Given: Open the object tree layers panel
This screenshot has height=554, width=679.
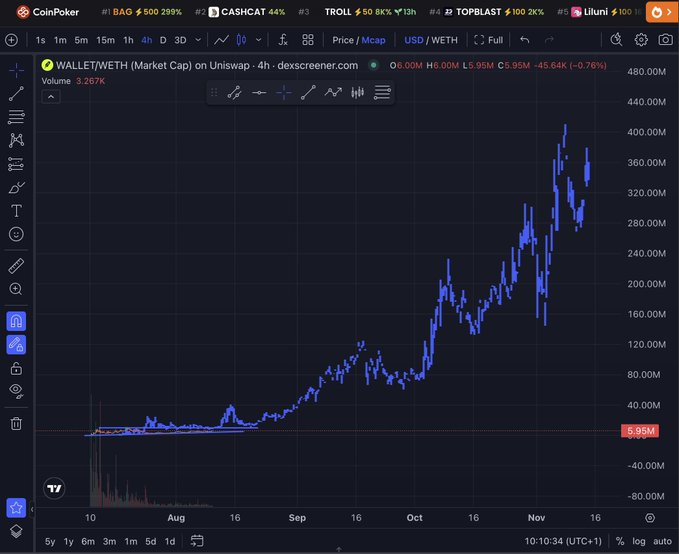Looking at the screenshot, I should point(16,531).
